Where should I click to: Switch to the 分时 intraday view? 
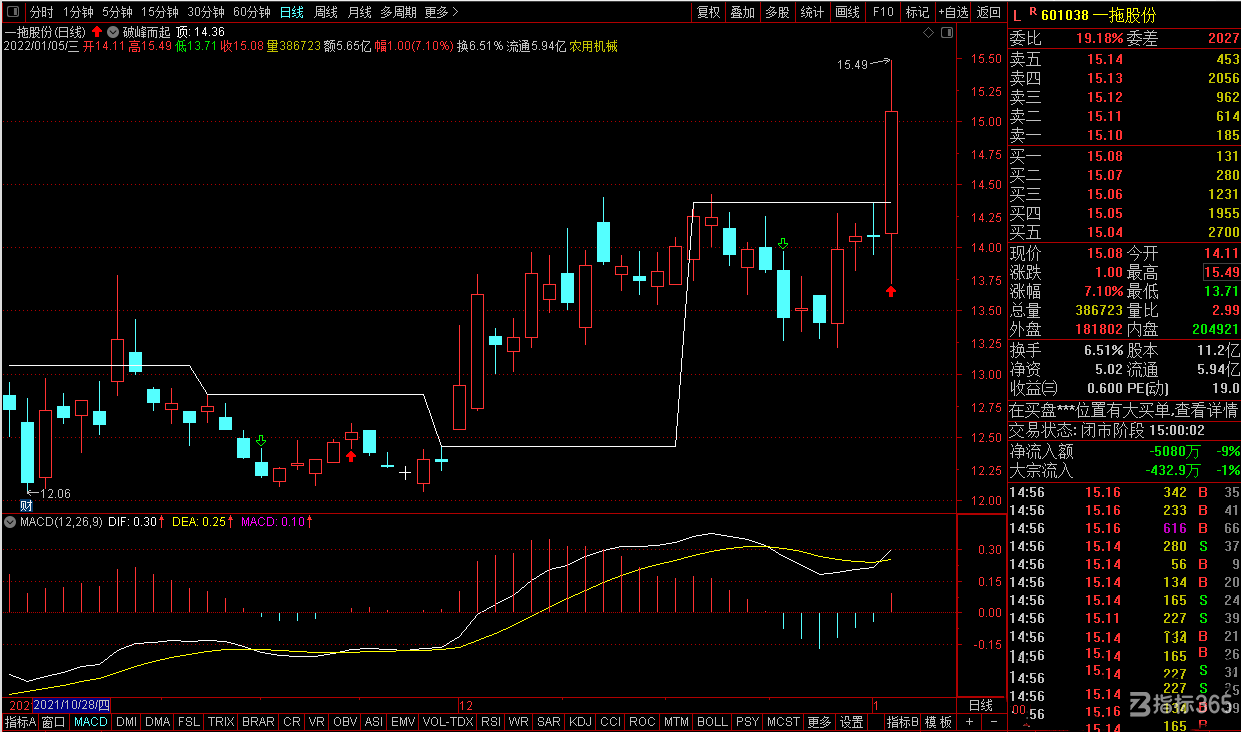pos(41,12)
